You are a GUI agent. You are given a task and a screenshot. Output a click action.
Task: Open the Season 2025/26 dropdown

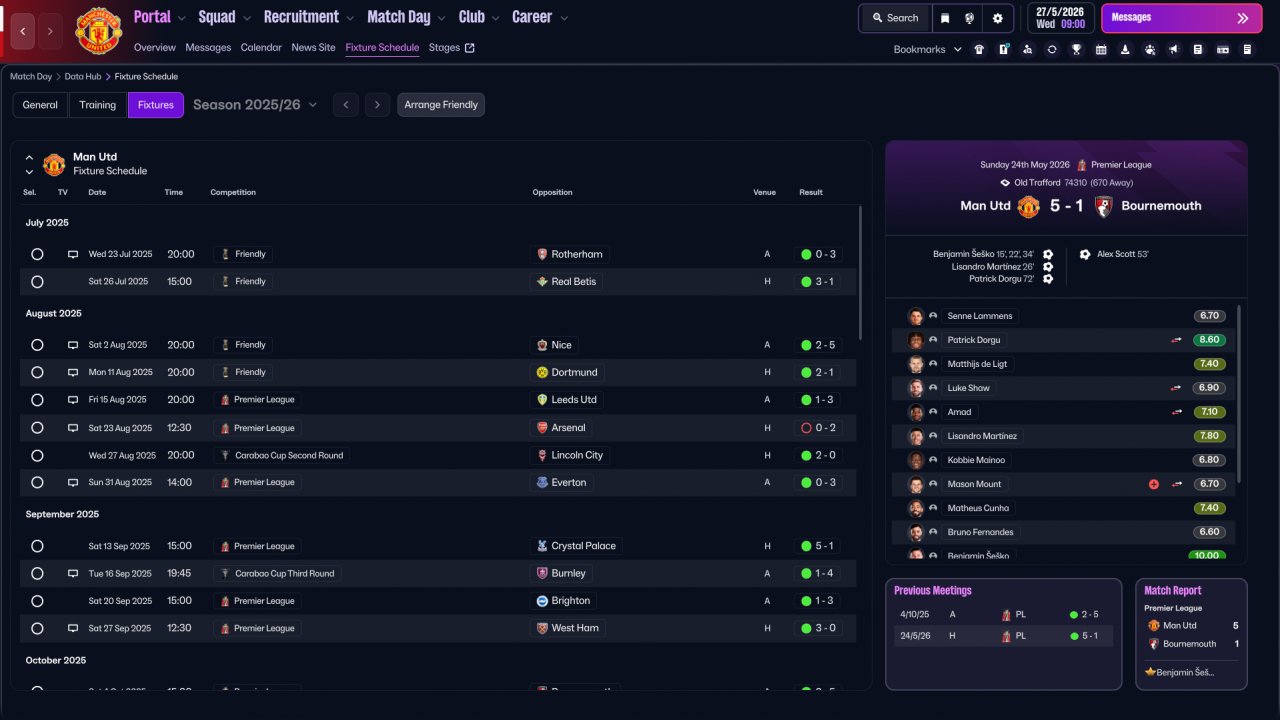click(255, 105)
